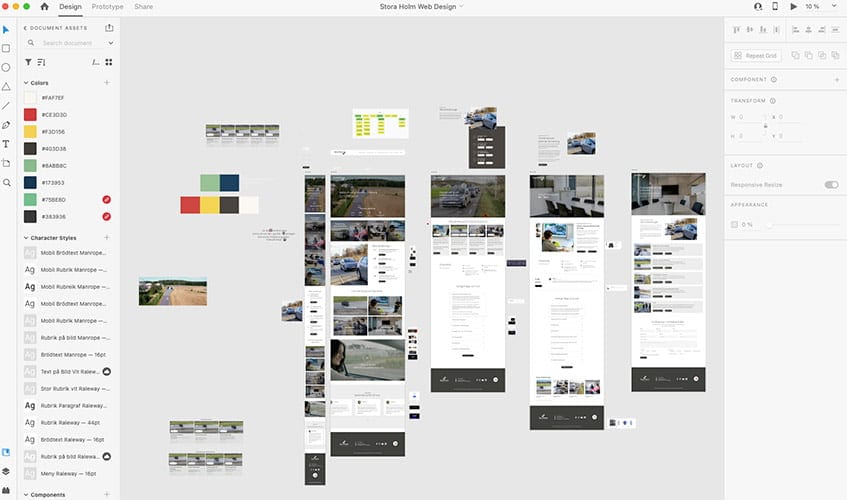847x500 pixels.
Task: Select 'Brödtext Manrope — 16pt' character style
Action: tap(67, 355)
